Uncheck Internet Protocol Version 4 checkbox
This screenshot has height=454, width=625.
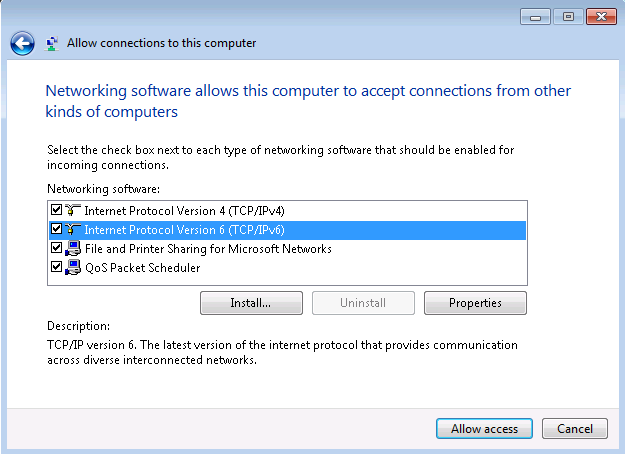click(56, 210)
